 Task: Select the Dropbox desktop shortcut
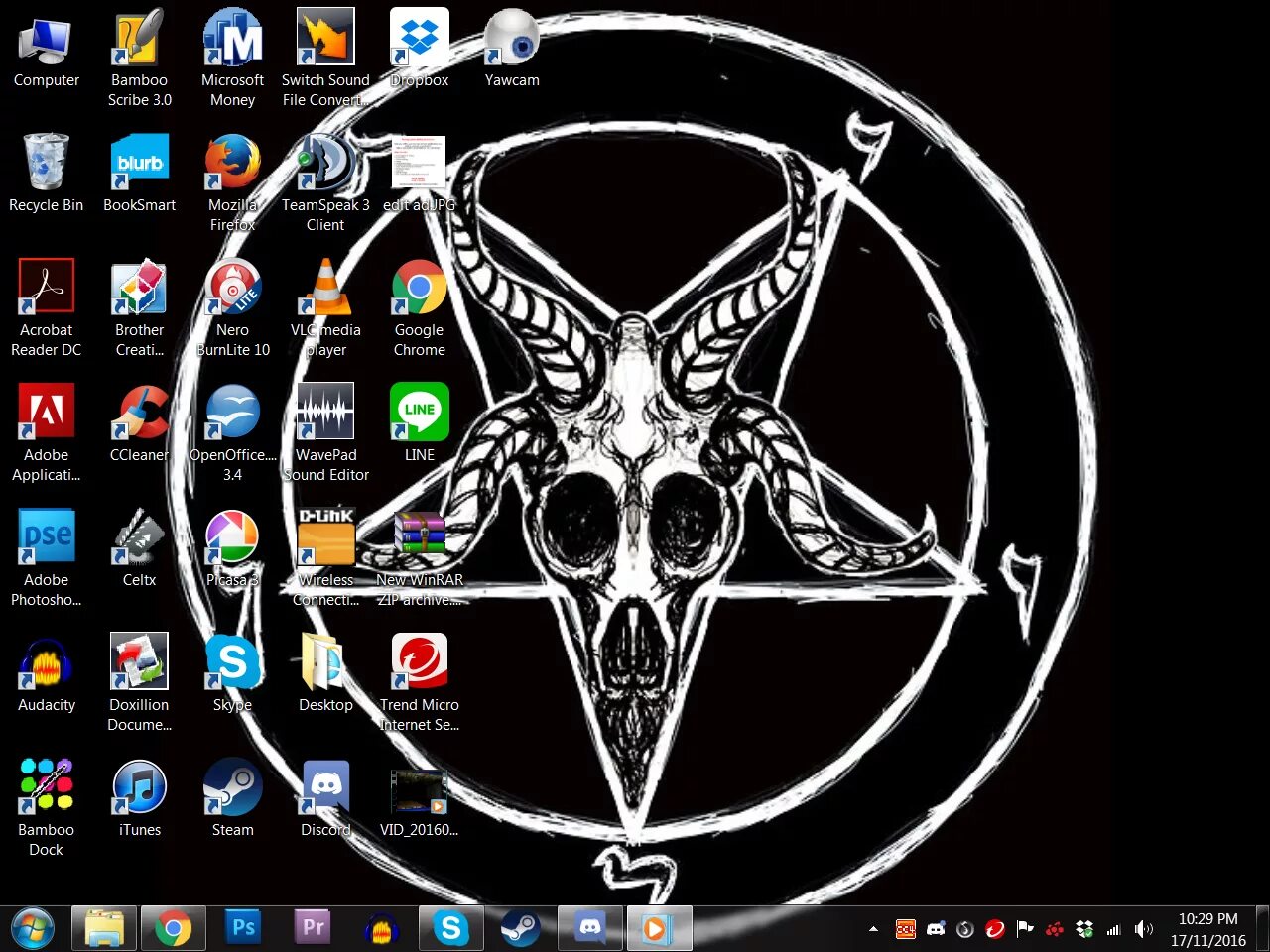[x=419, y=50]
